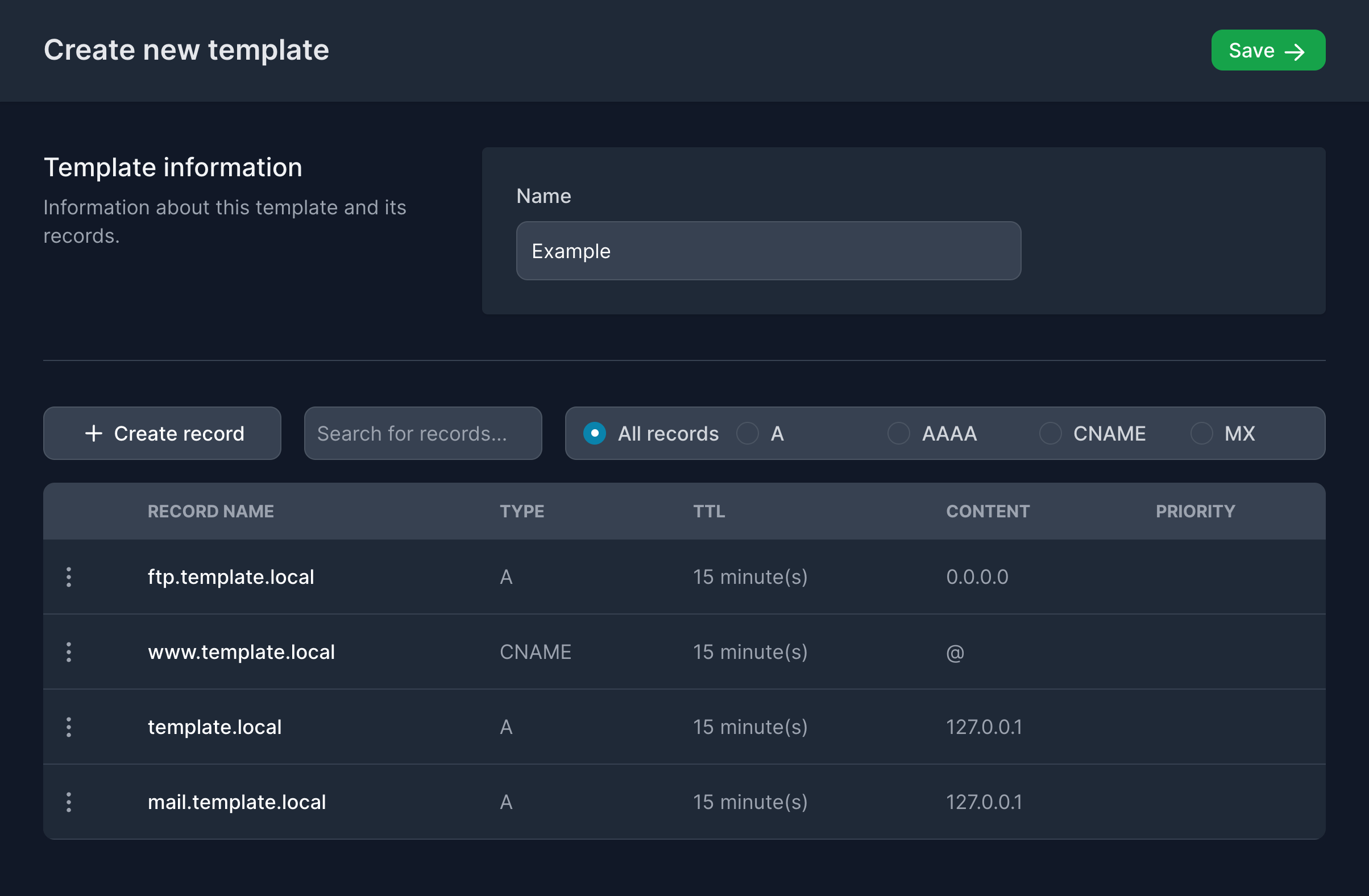Filter records by type MX
Screen dimensions: 1369x896
pyautogui.click(x=1201, y=433)
